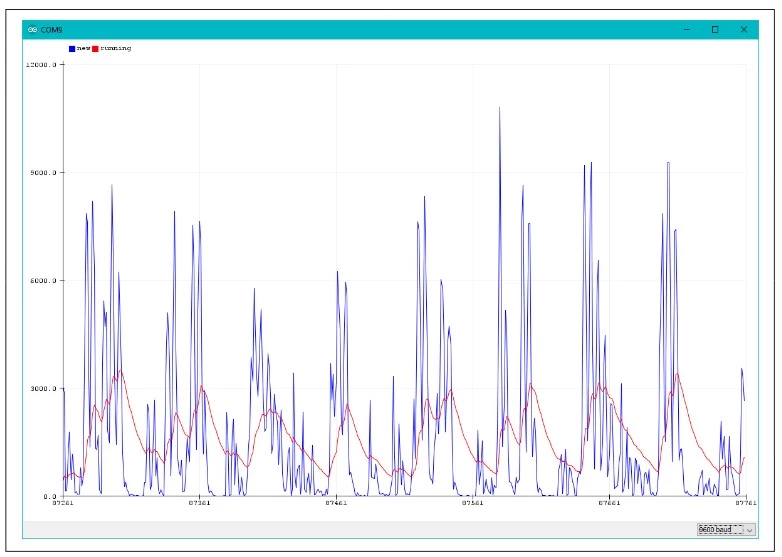Click the COM9 window title text
The width and height of the screenshot is (782, 557).
click(x=51, y=30)
